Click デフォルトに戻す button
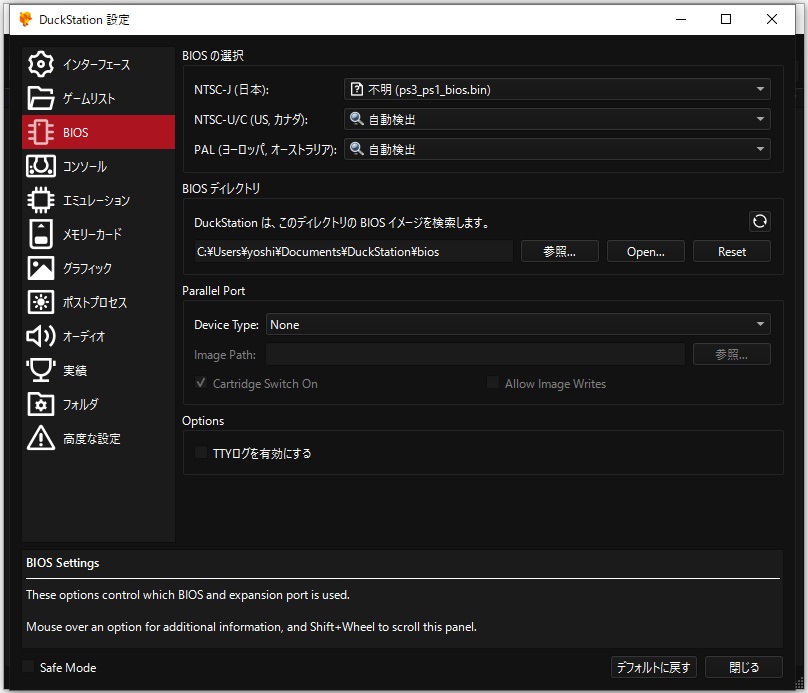 coord(654,667)
